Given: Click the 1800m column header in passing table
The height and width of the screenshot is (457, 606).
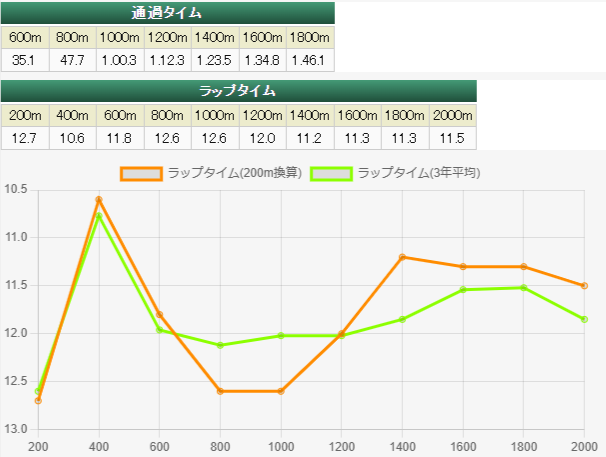Looking at the screenshot, I should [309, 37].
